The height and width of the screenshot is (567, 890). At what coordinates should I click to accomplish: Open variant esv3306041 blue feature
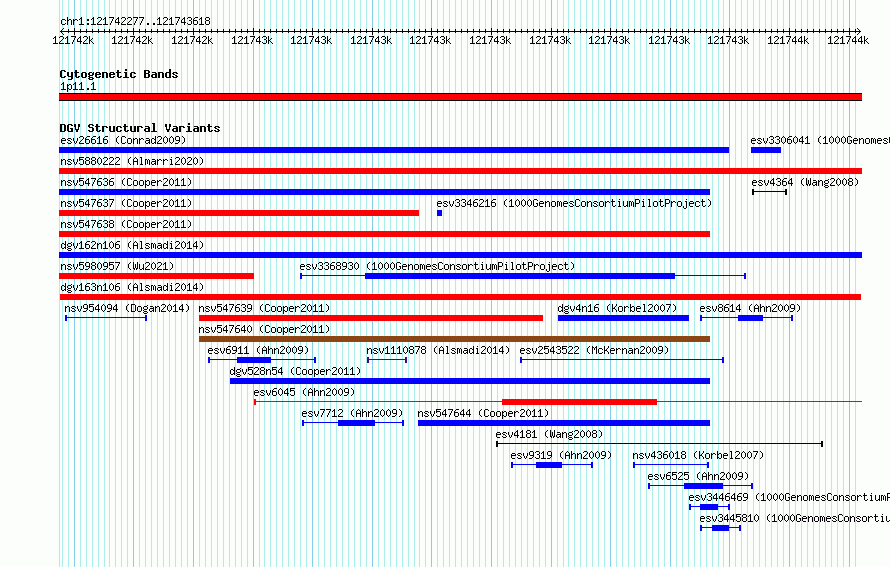[x=766, y=150]
